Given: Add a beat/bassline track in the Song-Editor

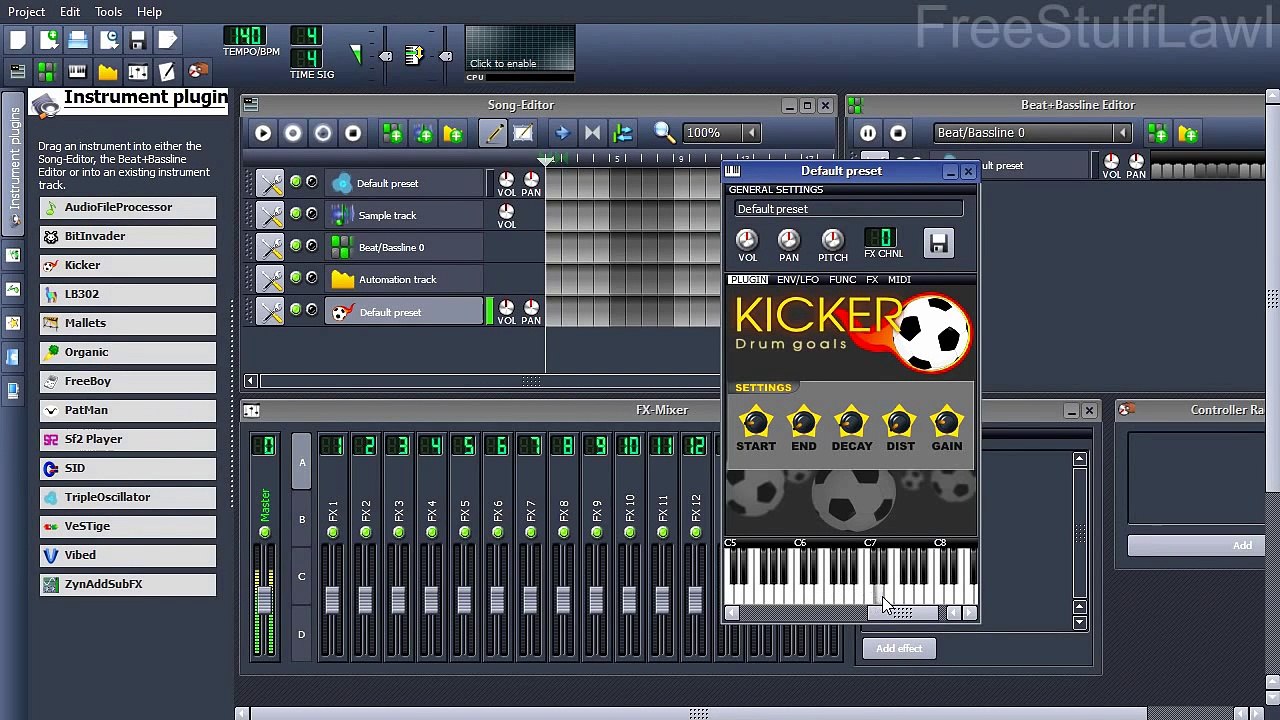Looking at the screenshot, I should 392,133.
